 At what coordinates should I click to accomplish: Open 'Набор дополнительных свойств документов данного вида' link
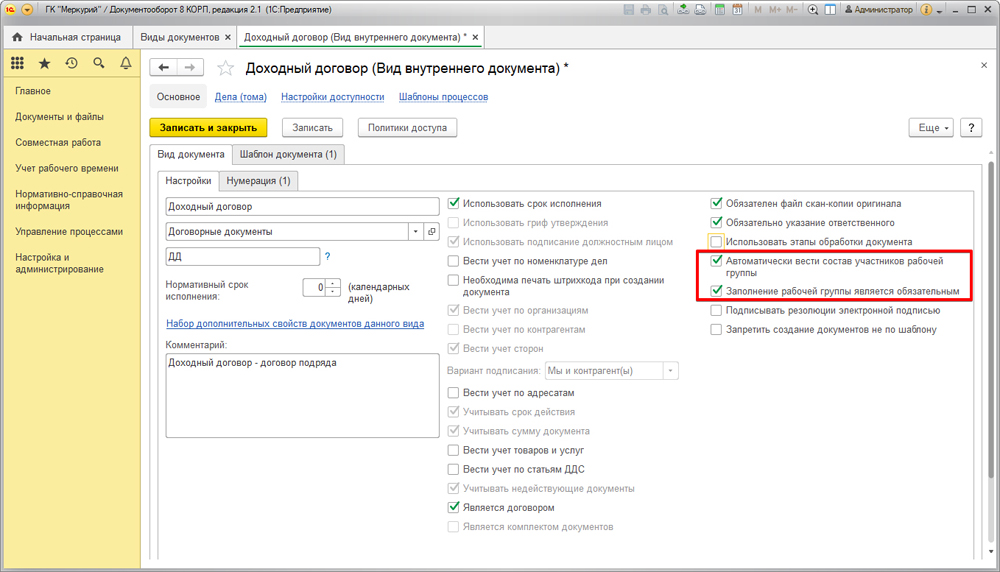coord(294,324)
